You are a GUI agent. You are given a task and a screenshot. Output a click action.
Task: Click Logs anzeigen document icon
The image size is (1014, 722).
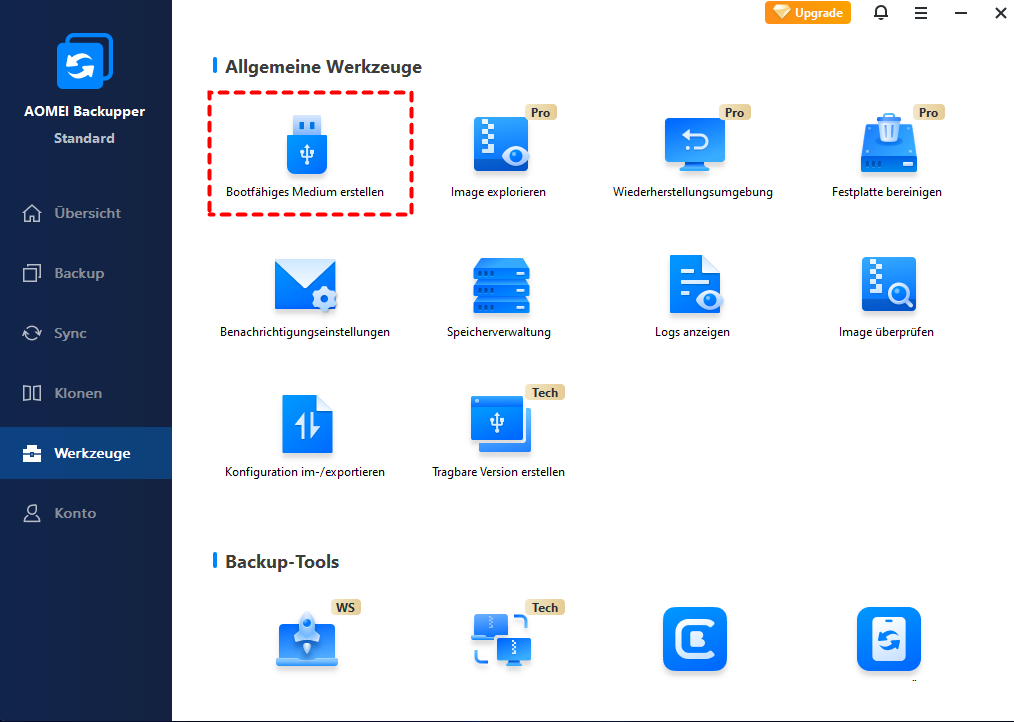pyautogui.click(x=694, y=286)
